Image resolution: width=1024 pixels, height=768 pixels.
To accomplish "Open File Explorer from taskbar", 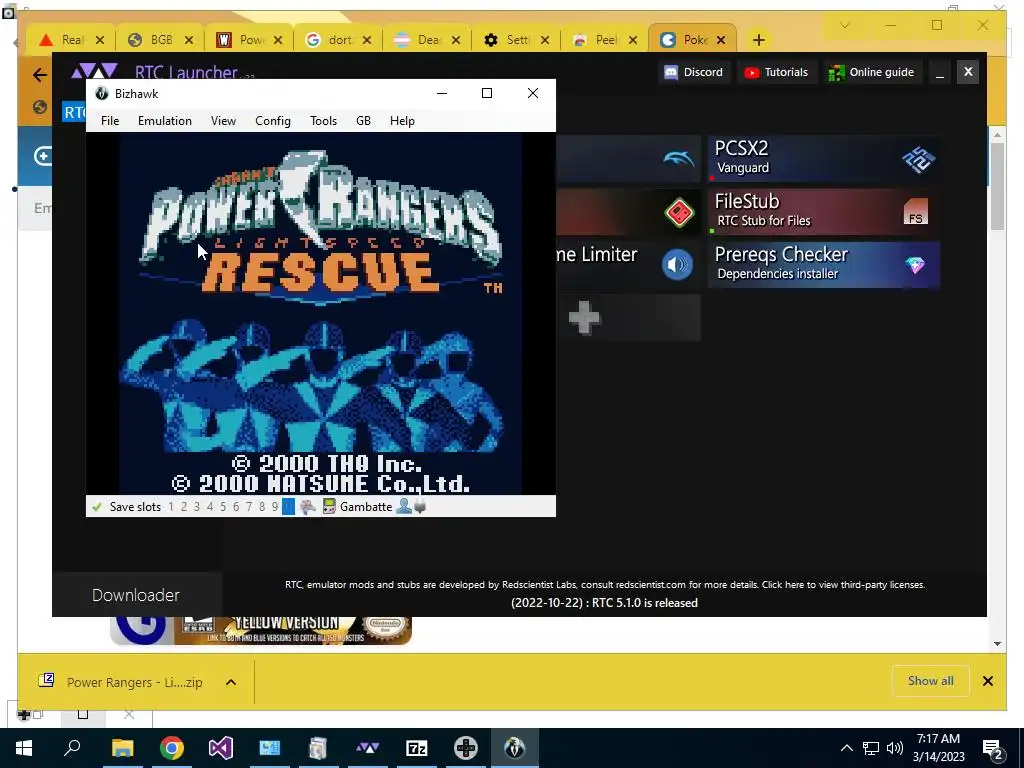I will tap(122, 748).
